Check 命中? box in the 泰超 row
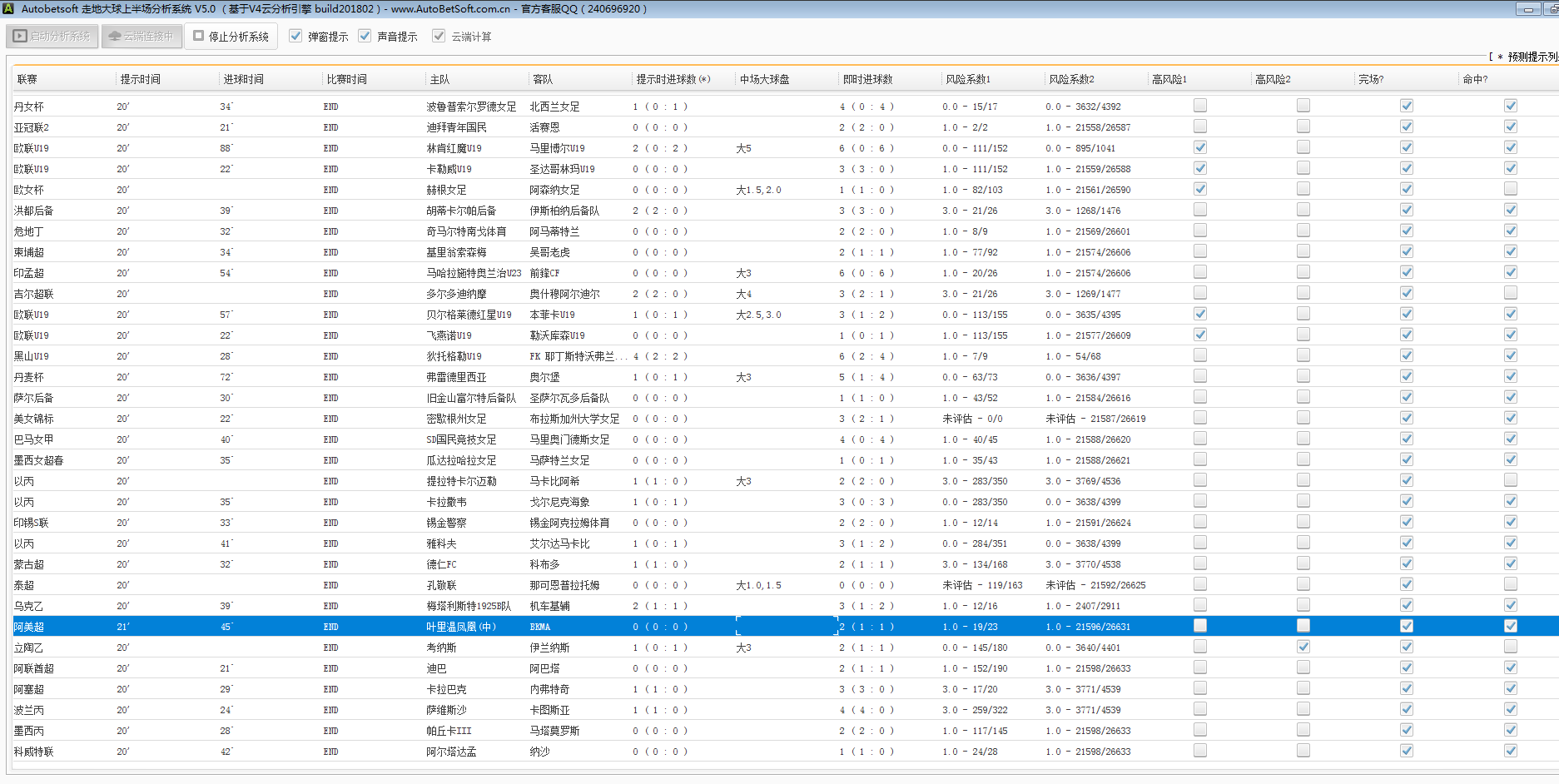 1510,584
